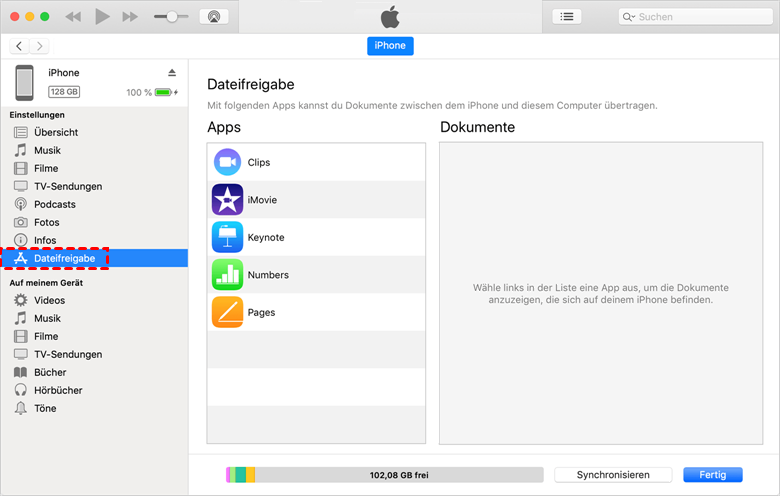
Task: Click the storage bar showing 102,08 GB frei
Action: pyautogui.click(x=385, y=475)
